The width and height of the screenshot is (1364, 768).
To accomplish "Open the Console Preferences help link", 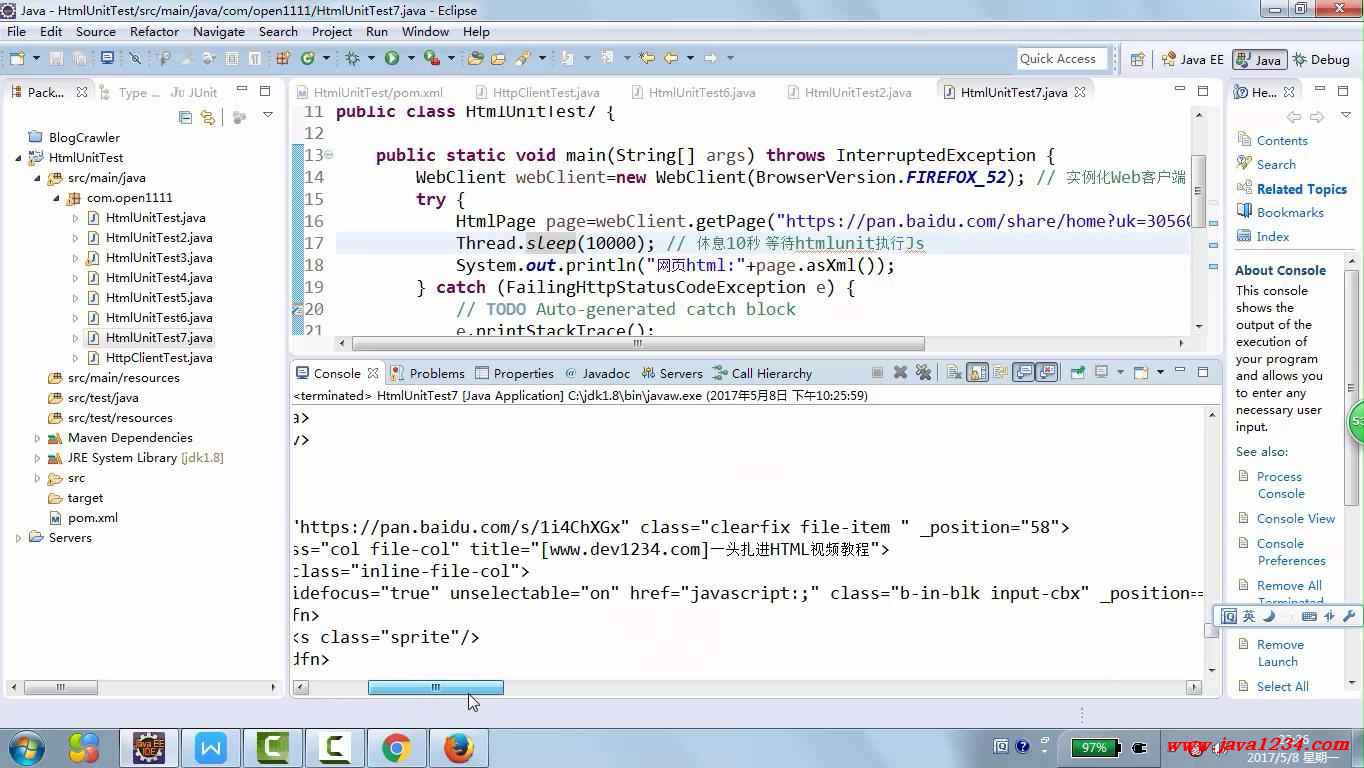I will click(x=1291, y=552).
